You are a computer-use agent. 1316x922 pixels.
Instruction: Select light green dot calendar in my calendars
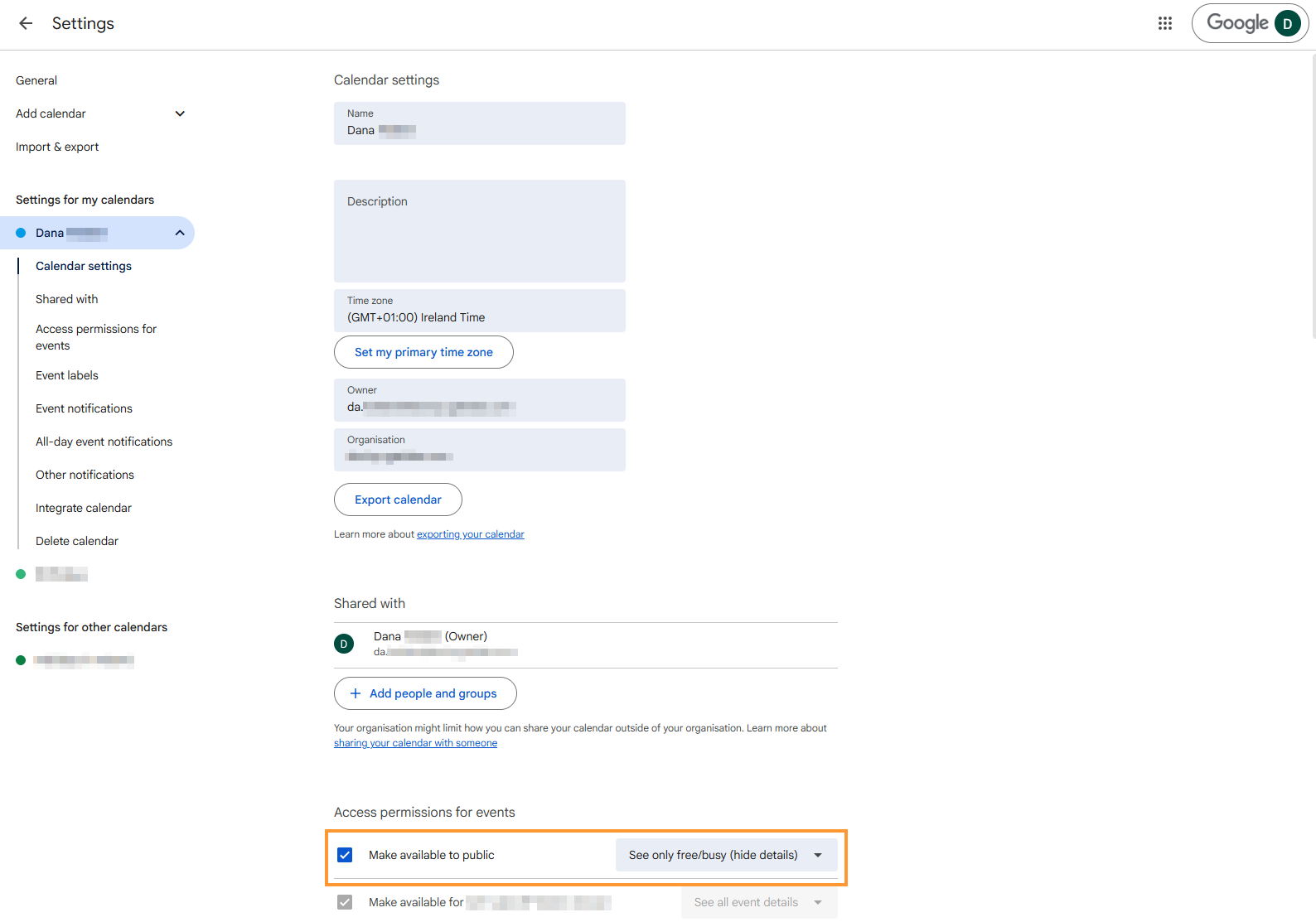pos(21,574)
